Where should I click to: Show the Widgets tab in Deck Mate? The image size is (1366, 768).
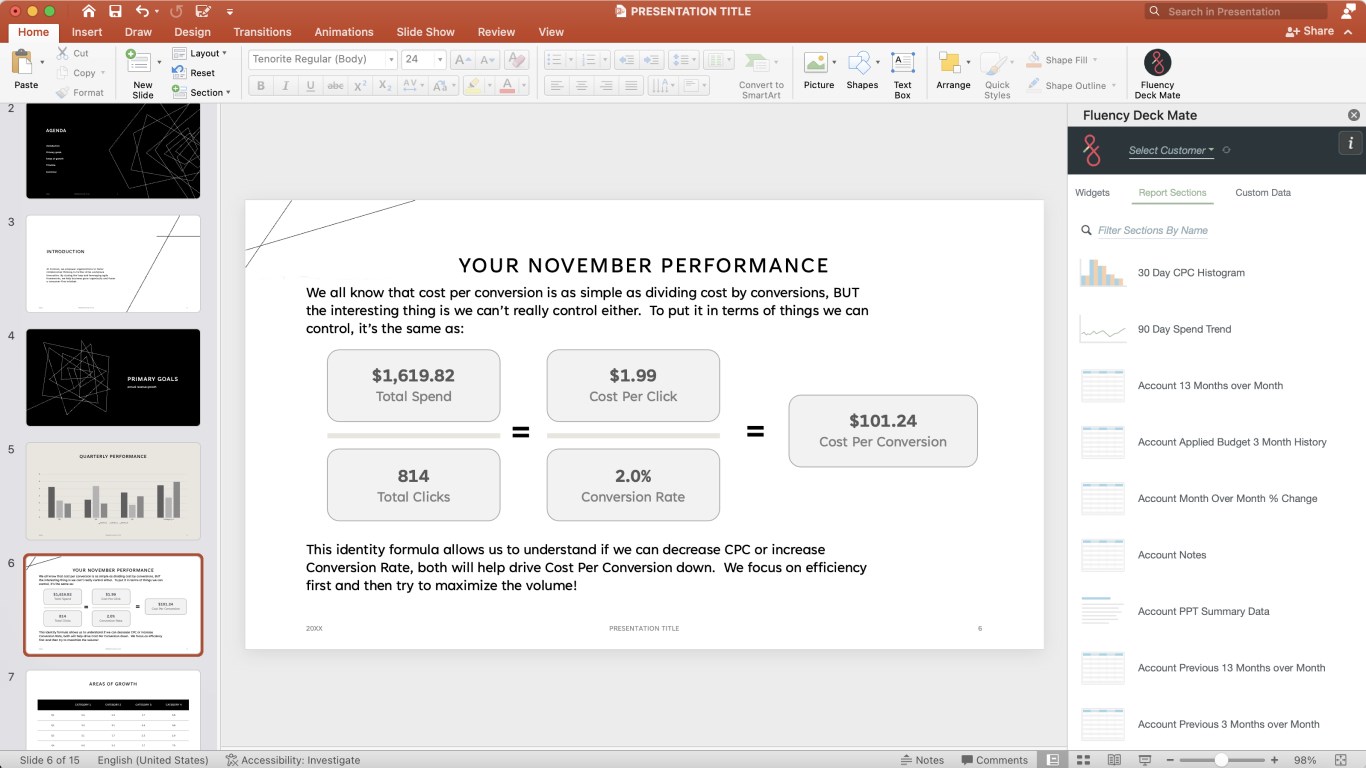[1092, 193]
